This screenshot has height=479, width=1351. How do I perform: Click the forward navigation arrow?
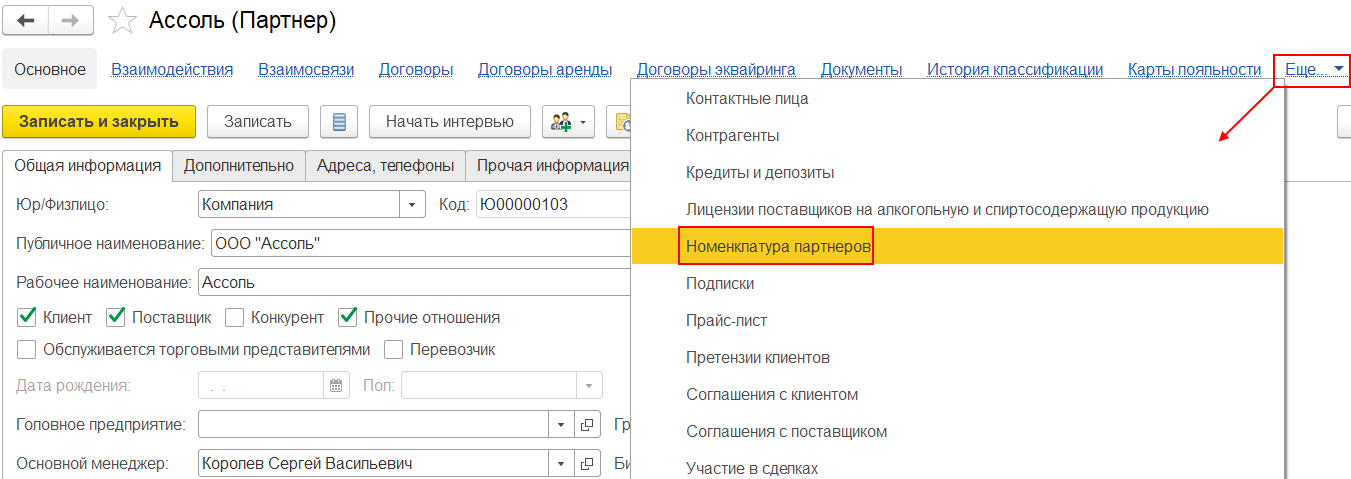(71, 20)
